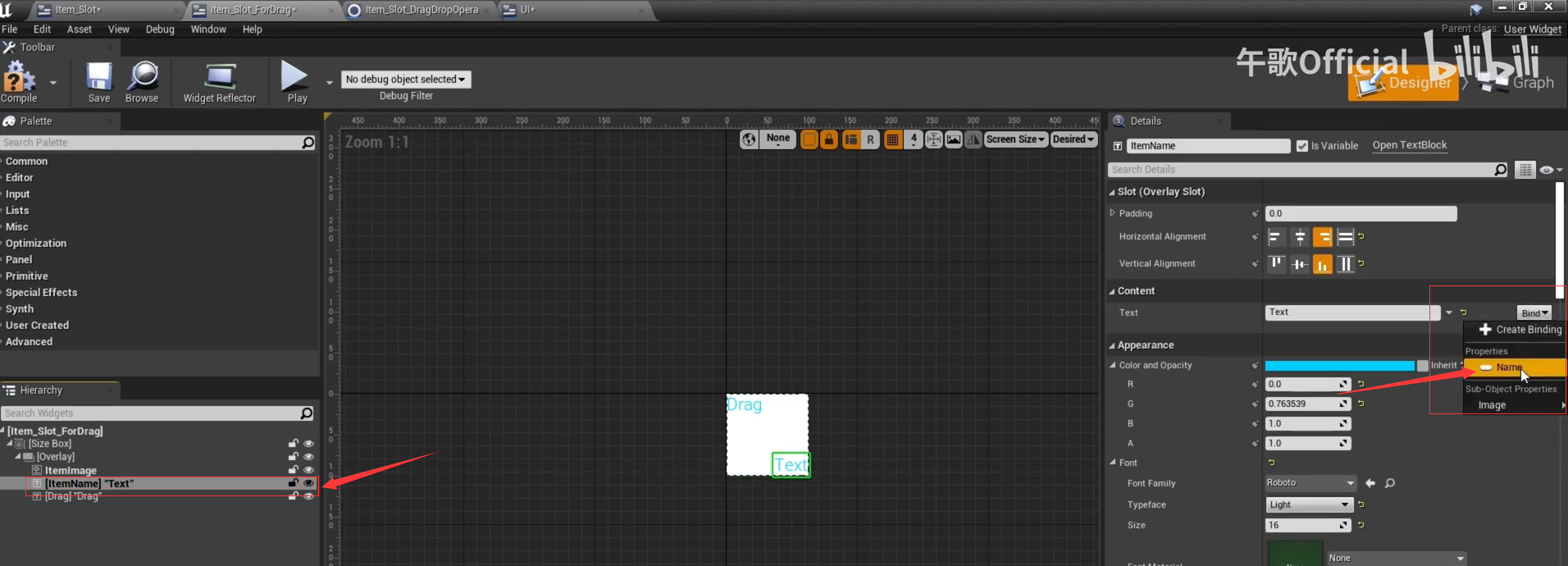Play the game in editor
The width and height of the screenshot is (1568, 566).
tap(296, 82)
